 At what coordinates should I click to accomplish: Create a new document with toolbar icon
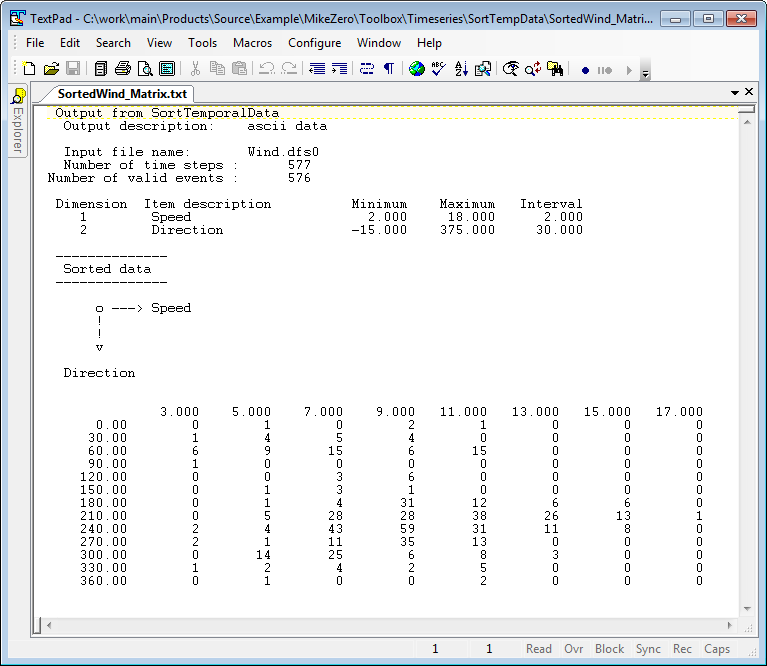coord(29,69)
